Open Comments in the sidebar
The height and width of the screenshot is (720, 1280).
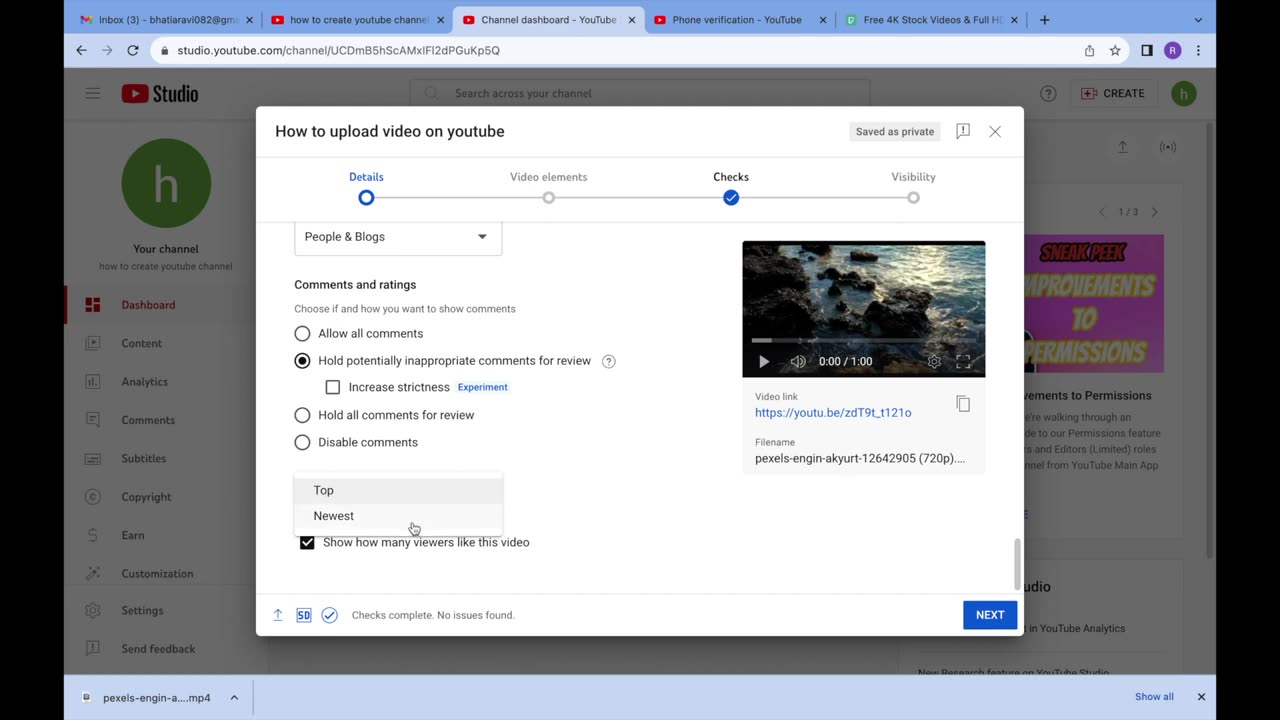tap(148, 420)
